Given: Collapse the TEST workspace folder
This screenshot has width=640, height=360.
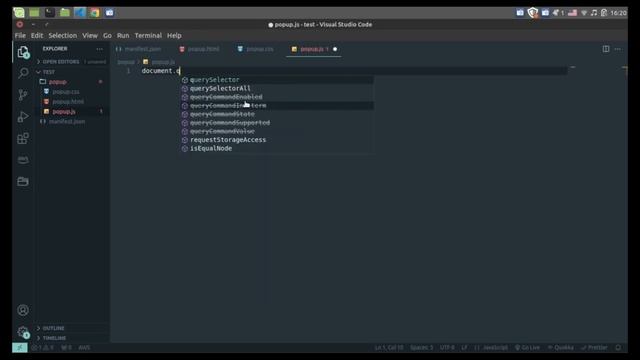Looking at the screenshot, I should [49, 72].
